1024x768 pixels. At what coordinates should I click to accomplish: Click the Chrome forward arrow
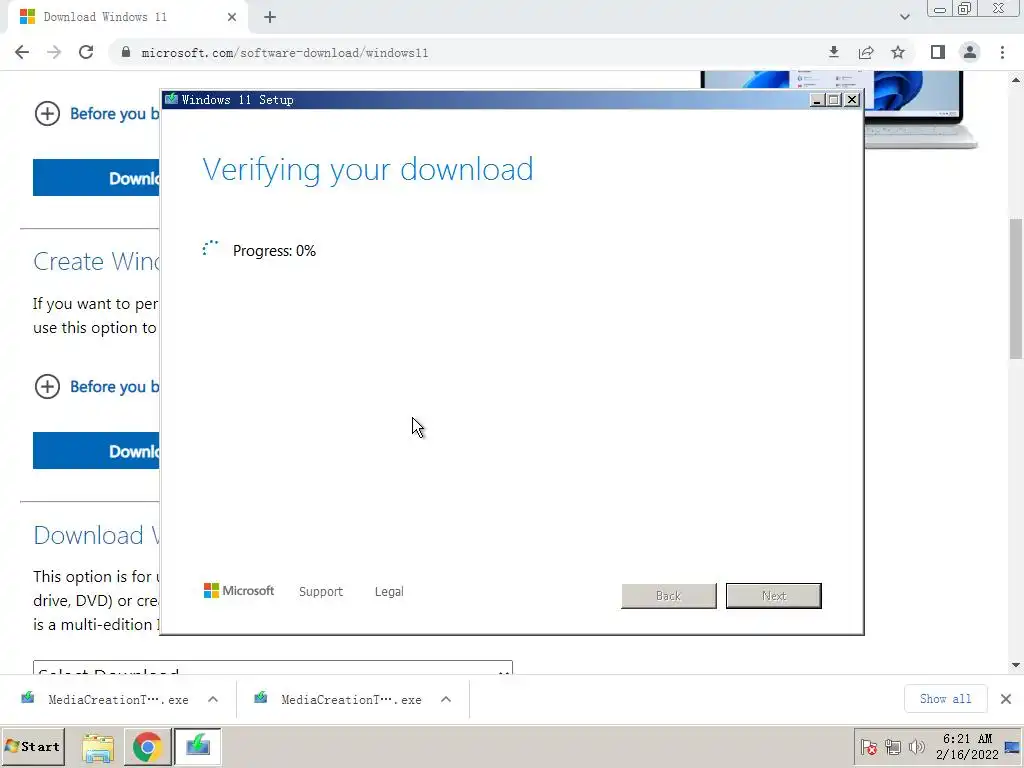[x=54, y=52]
